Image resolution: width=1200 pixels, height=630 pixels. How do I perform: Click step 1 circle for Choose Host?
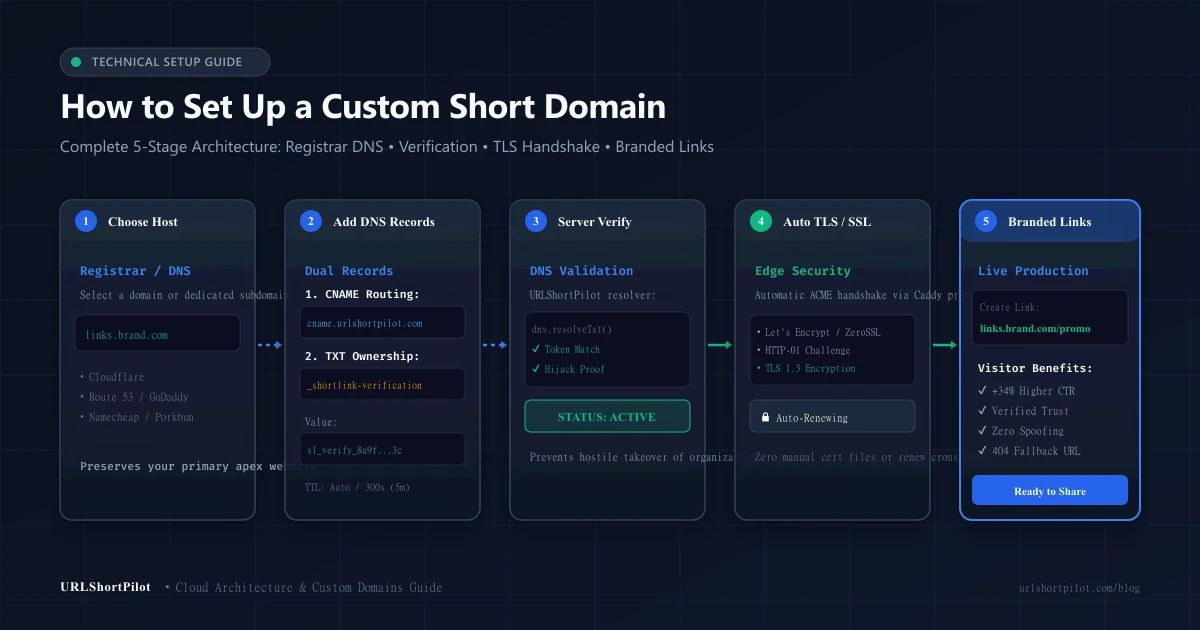(86, 221)
